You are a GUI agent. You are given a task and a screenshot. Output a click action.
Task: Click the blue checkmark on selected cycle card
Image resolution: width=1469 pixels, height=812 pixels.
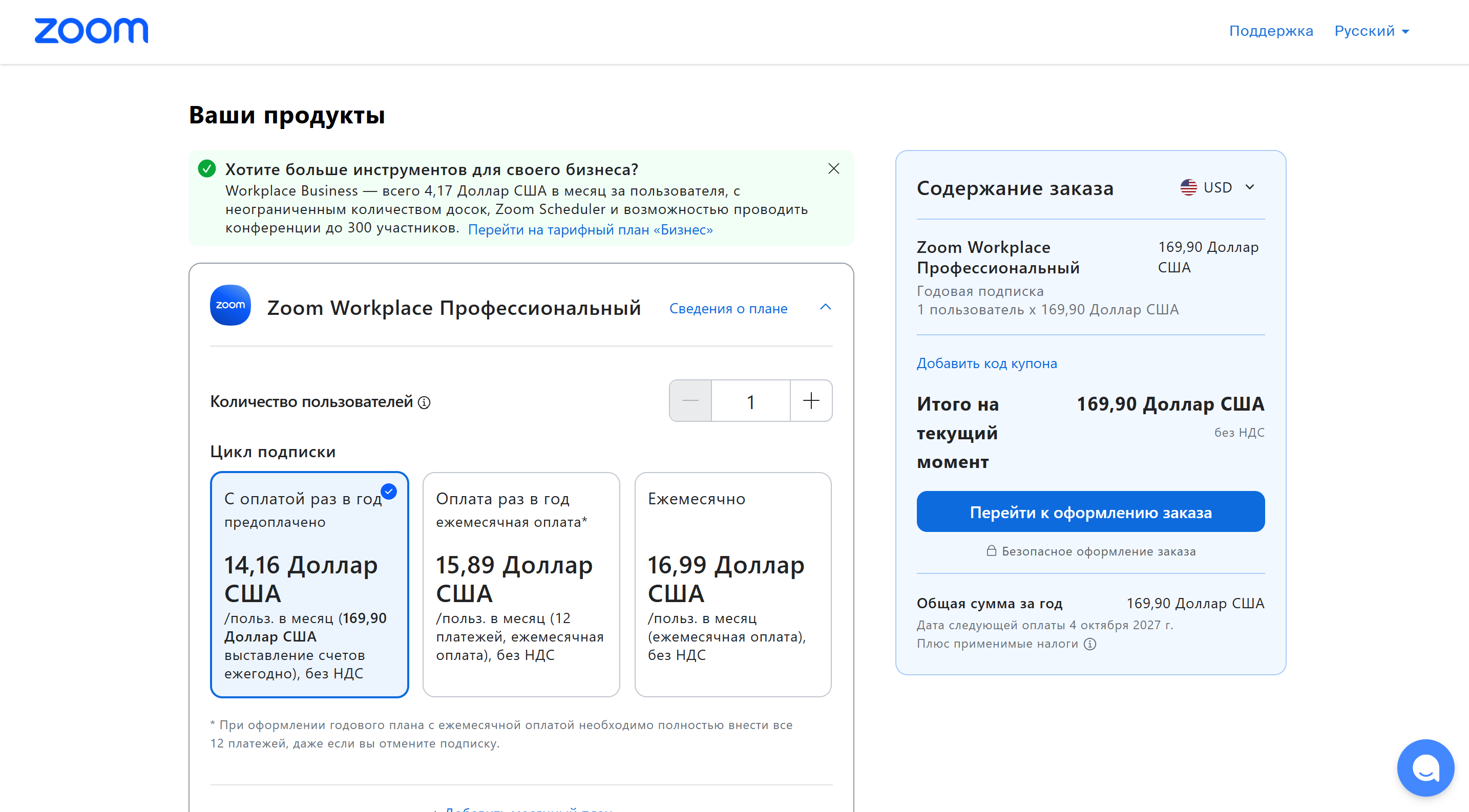coord(389,491)
